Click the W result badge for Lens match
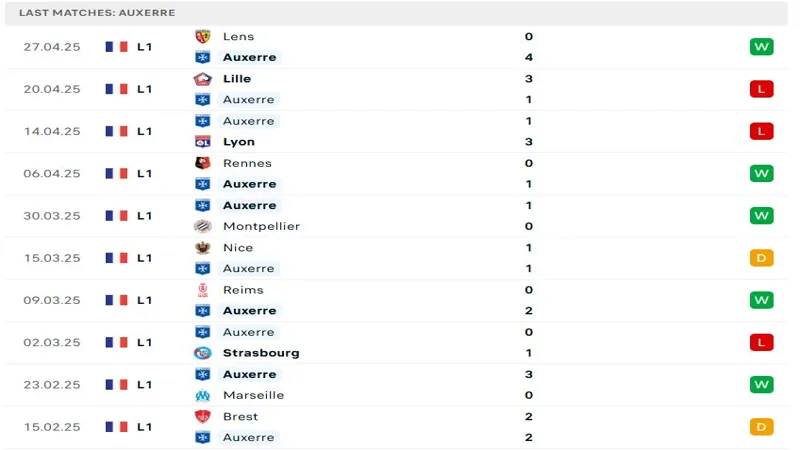This screenshot has height=450, width=800. (x=762, y=47)
